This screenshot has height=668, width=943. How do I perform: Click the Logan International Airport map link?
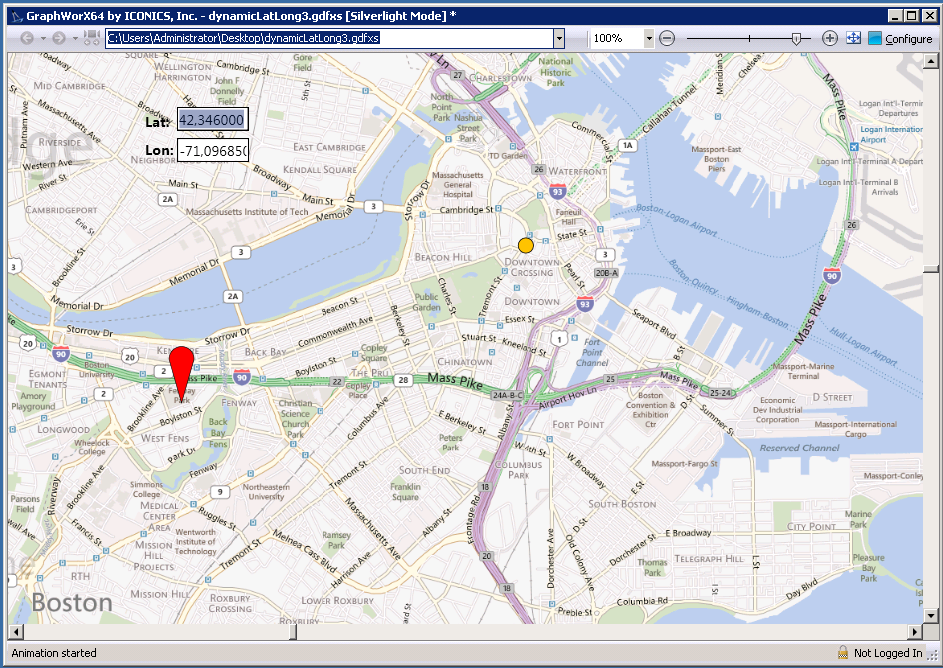[891, 134]
